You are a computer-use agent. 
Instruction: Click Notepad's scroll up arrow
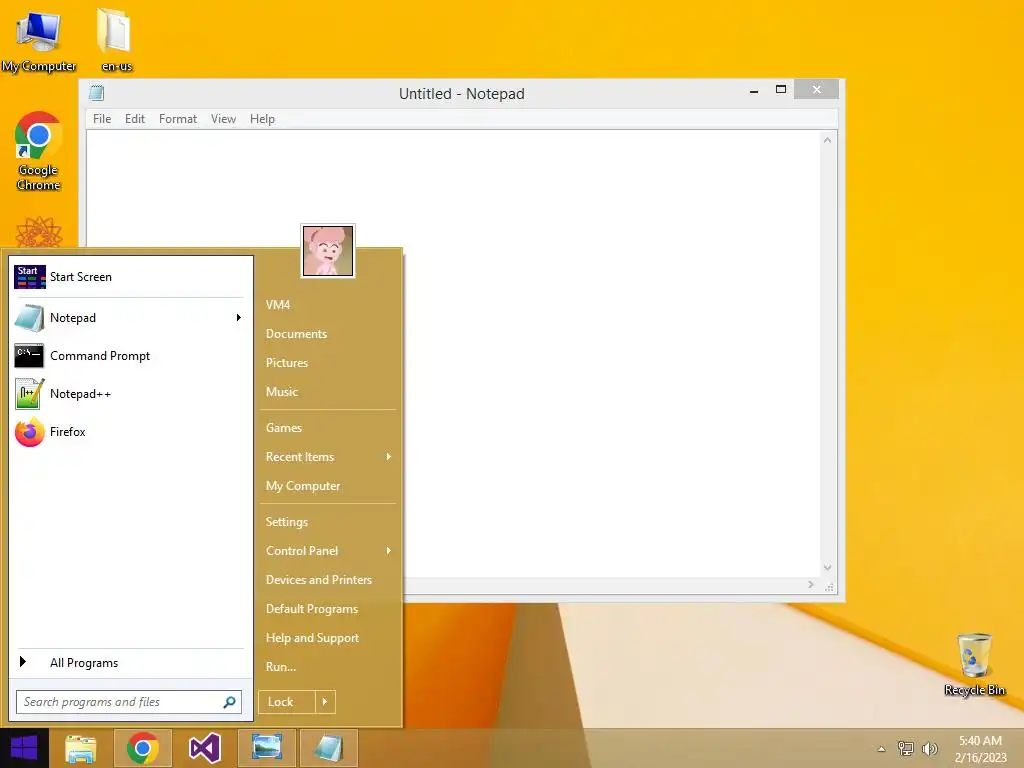point(827,140)
